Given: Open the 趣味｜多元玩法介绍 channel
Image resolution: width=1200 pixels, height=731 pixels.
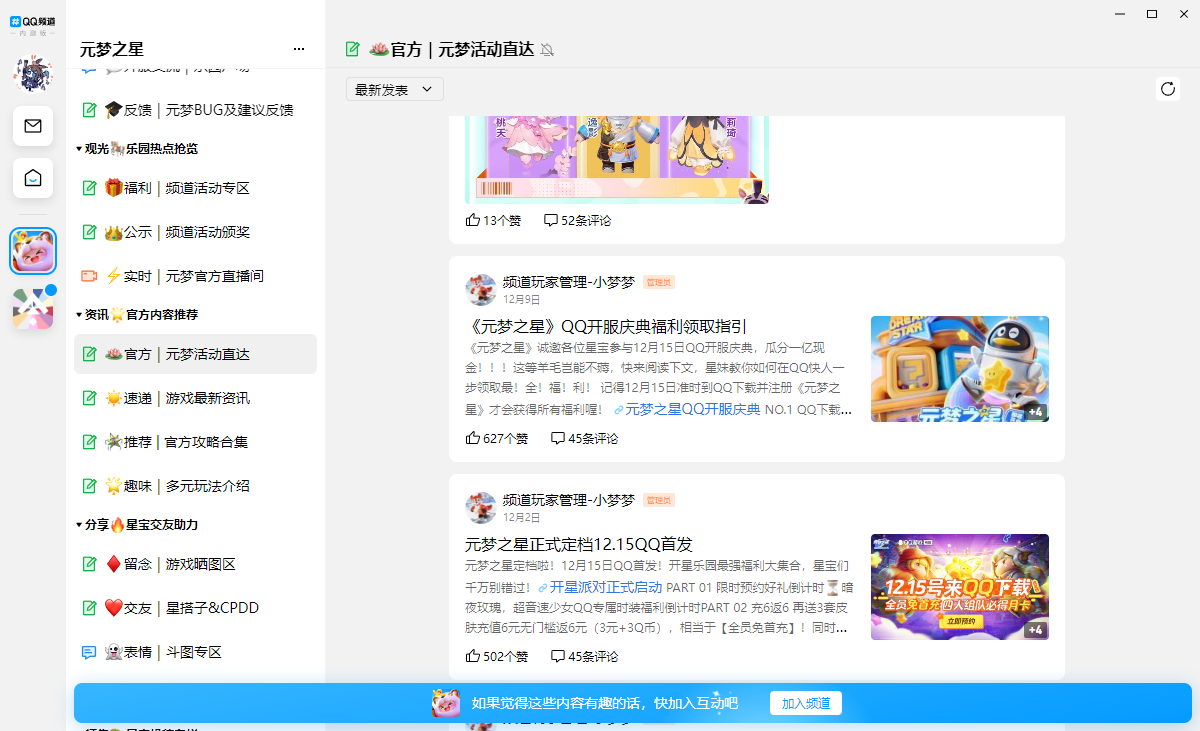Looking at the screenshot, I should coord(195,486).
